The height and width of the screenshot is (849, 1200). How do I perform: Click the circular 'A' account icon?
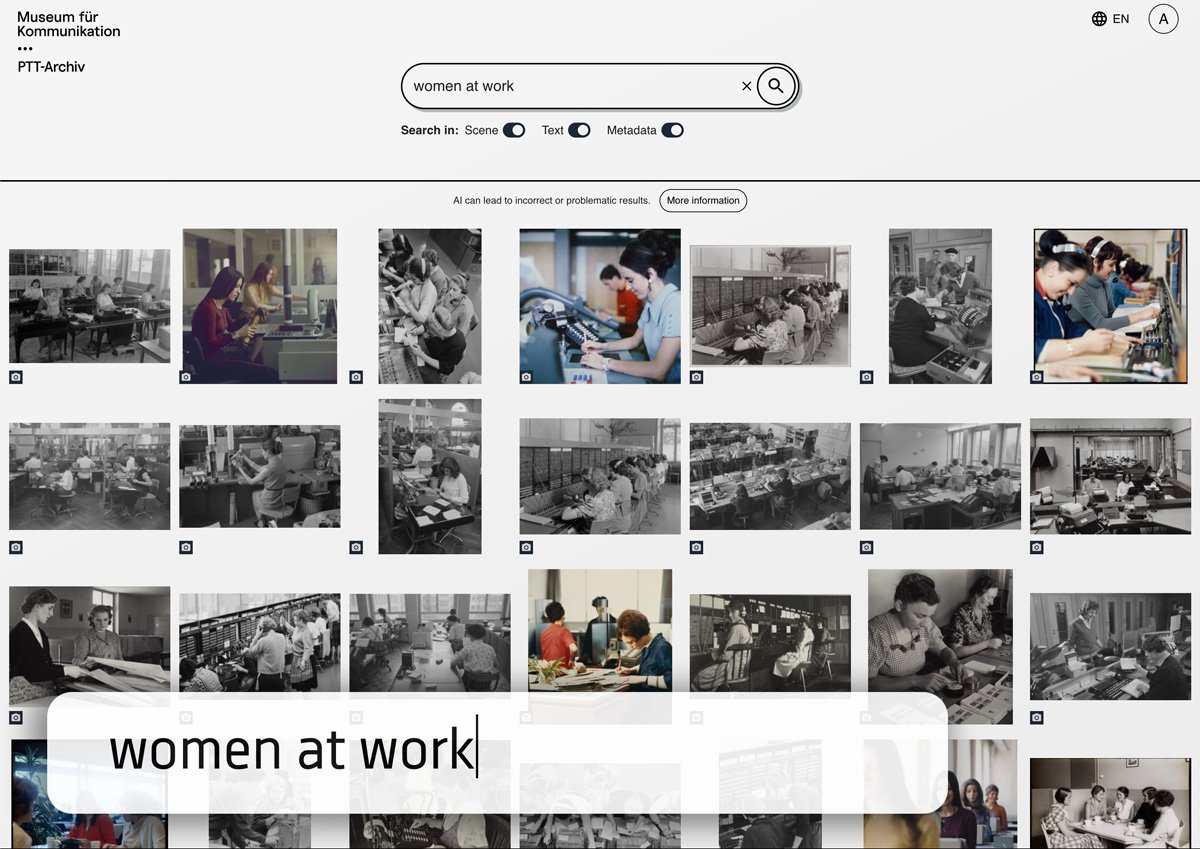(1163, 18)
